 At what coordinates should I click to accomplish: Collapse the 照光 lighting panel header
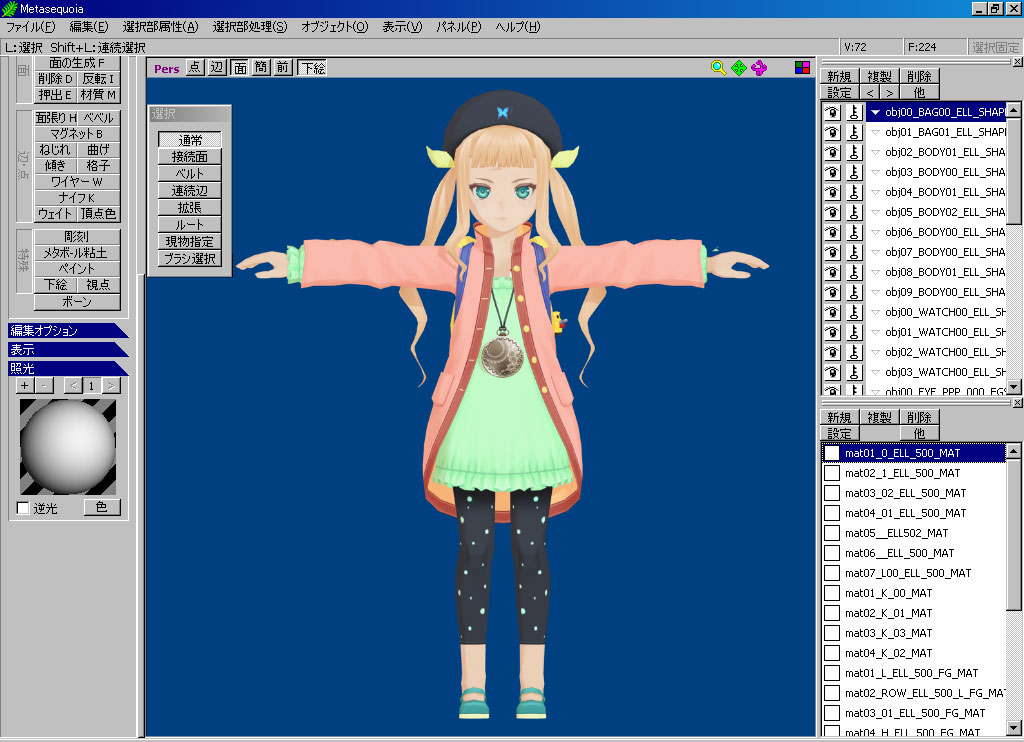tap(67, 368)
